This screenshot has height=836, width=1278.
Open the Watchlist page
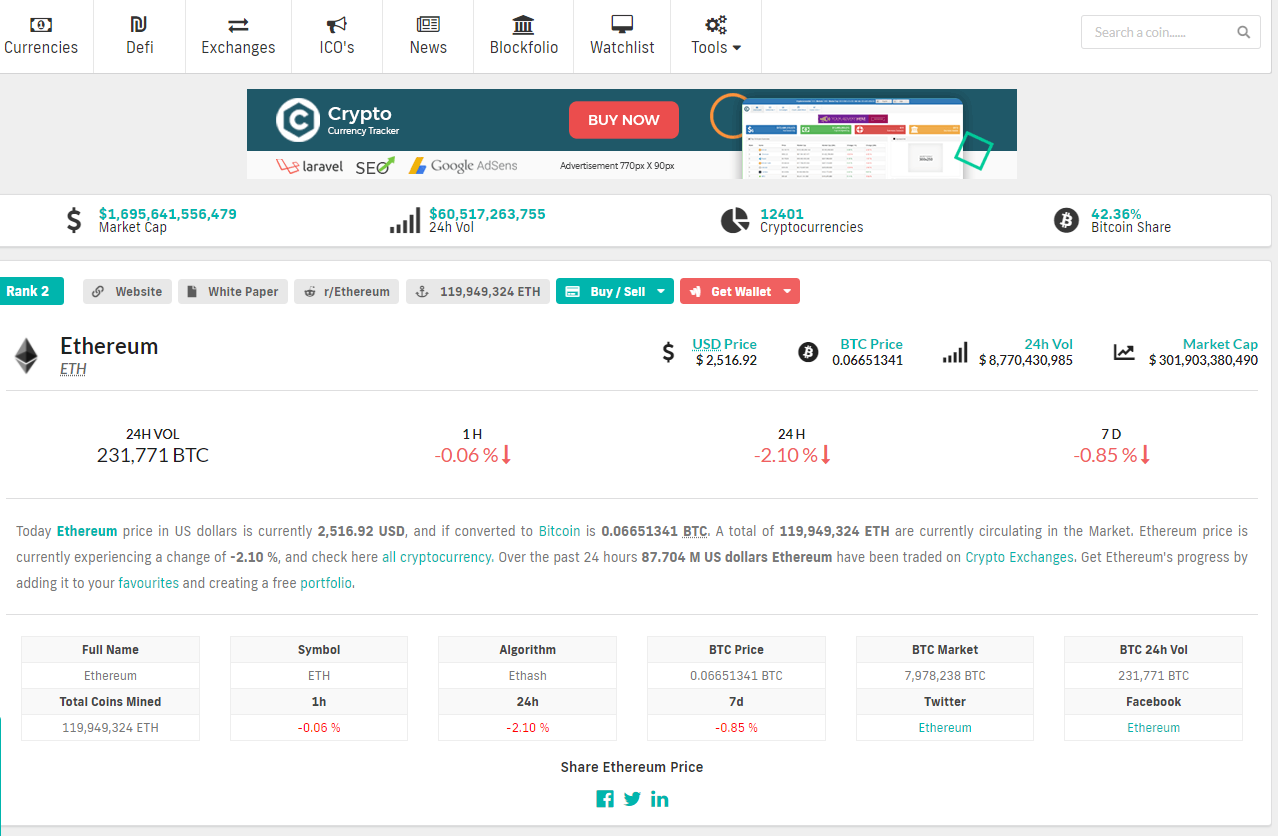[622, 36]
